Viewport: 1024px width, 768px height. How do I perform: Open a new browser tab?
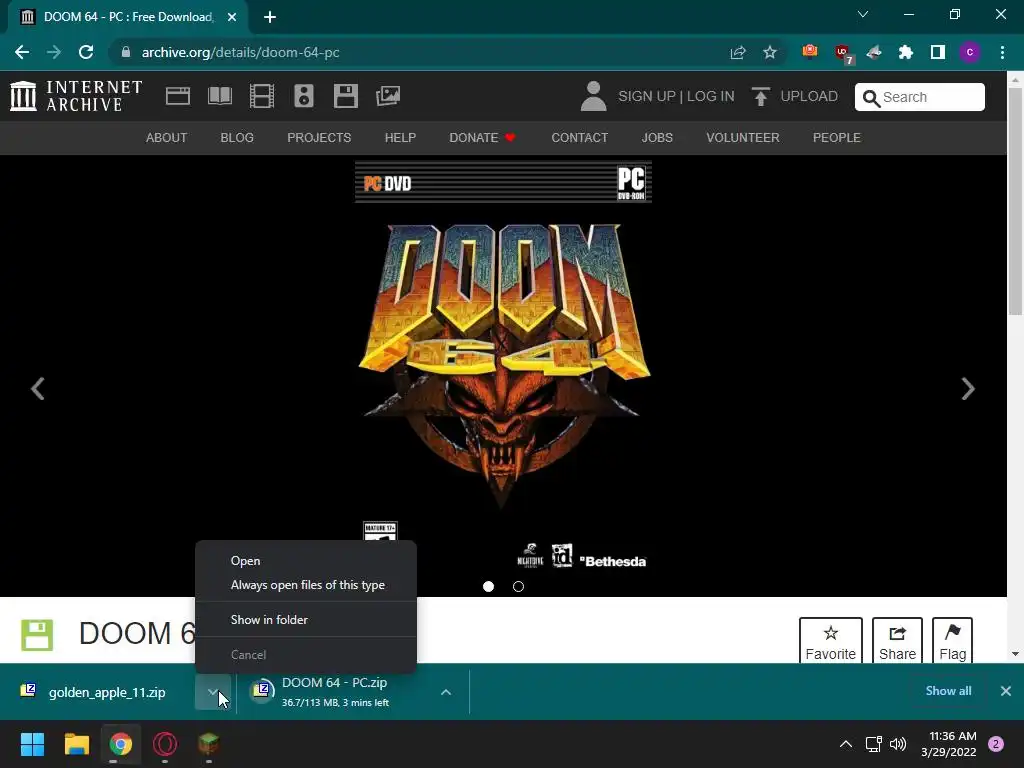point(270,17)
